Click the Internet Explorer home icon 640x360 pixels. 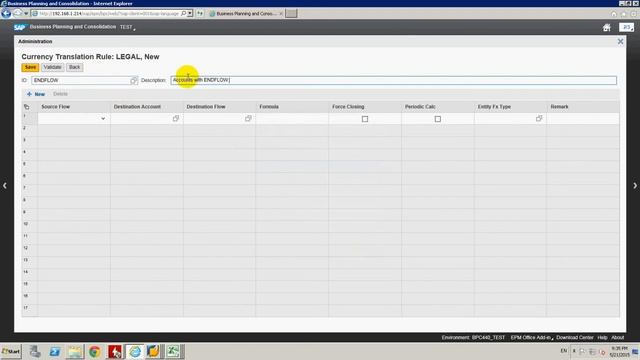(614, 14)
